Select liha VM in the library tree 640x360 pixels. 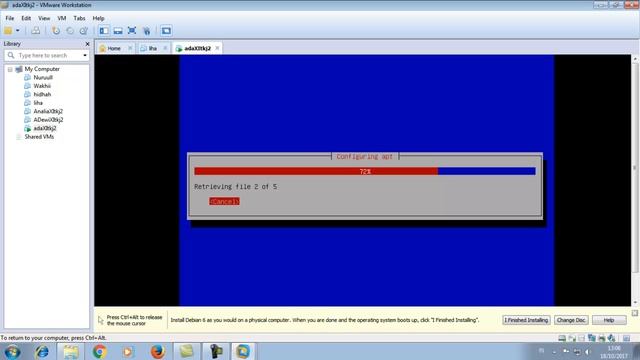coord(38,103)
